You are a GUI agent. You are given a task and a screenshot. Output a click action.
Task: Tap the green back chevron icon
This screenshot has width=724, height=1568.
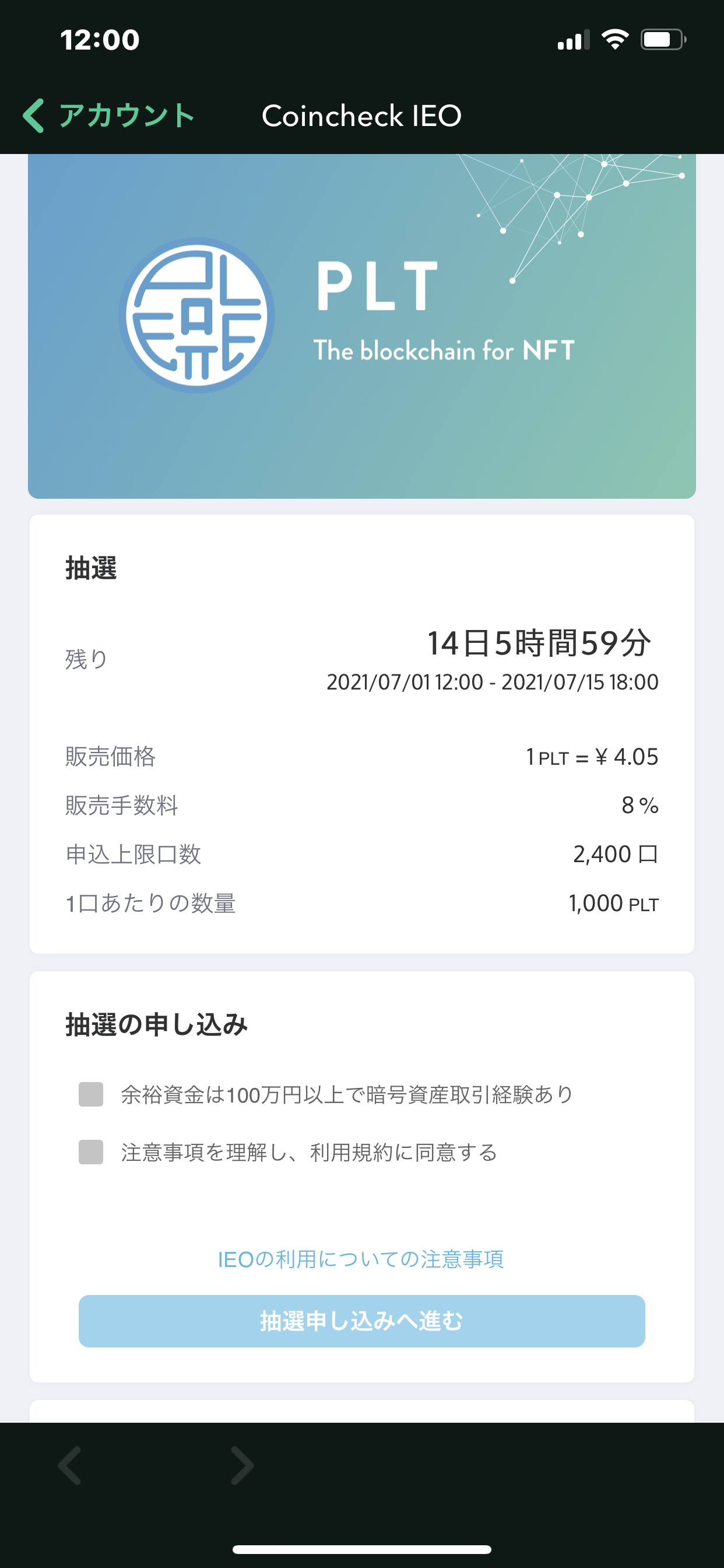(34, 116)
